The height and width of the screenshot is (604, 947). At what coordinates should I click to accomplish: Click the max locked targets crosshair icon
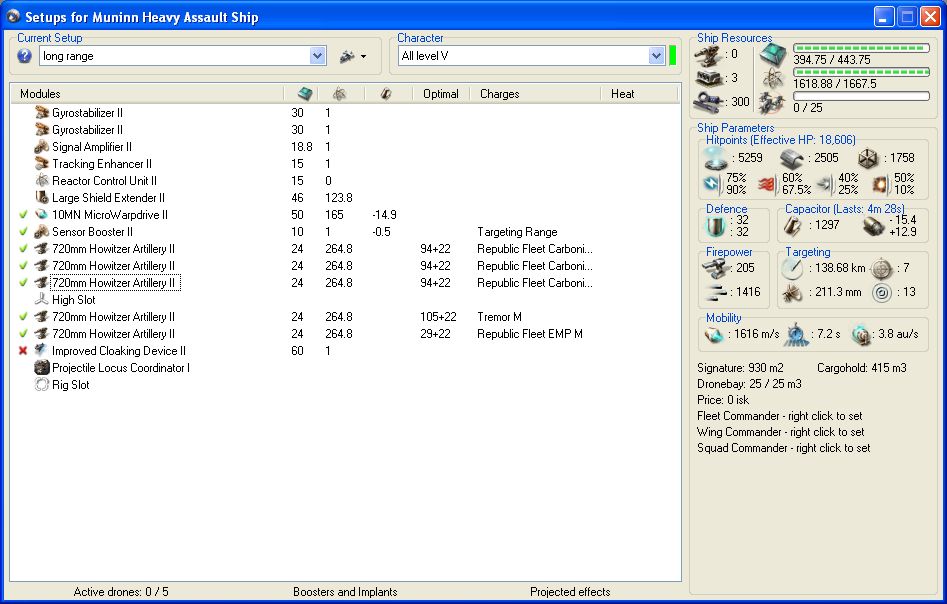click(882, 268)
